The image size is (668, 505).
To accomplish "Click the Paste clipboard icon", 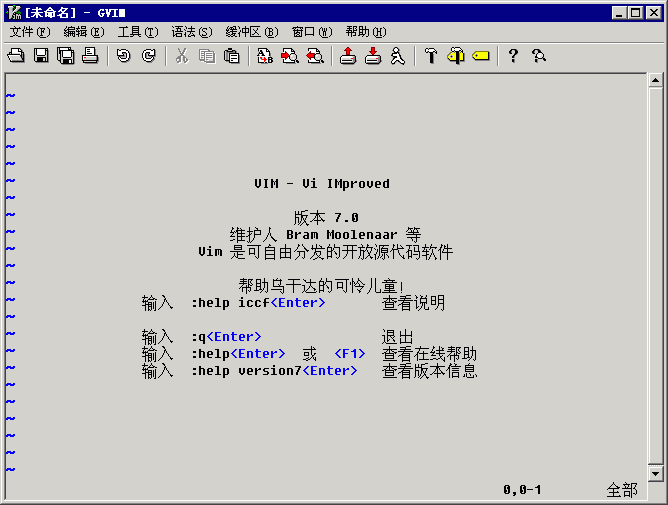I will [232, 56].
